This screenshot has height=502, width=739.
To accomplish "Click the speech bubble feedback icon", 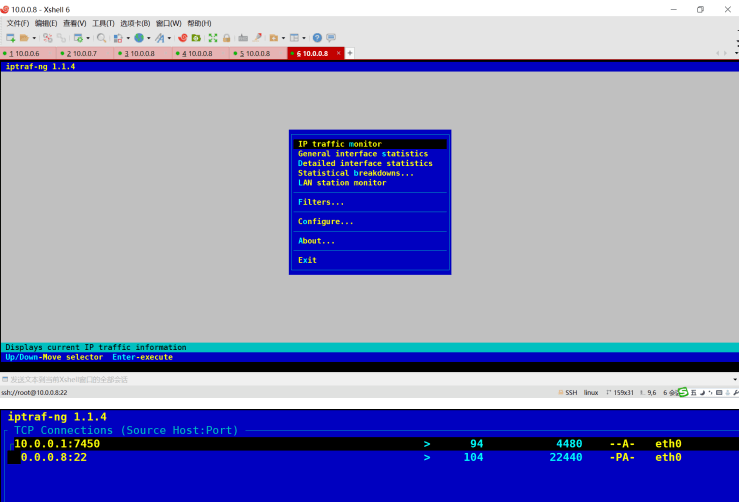I will [331, 38].
